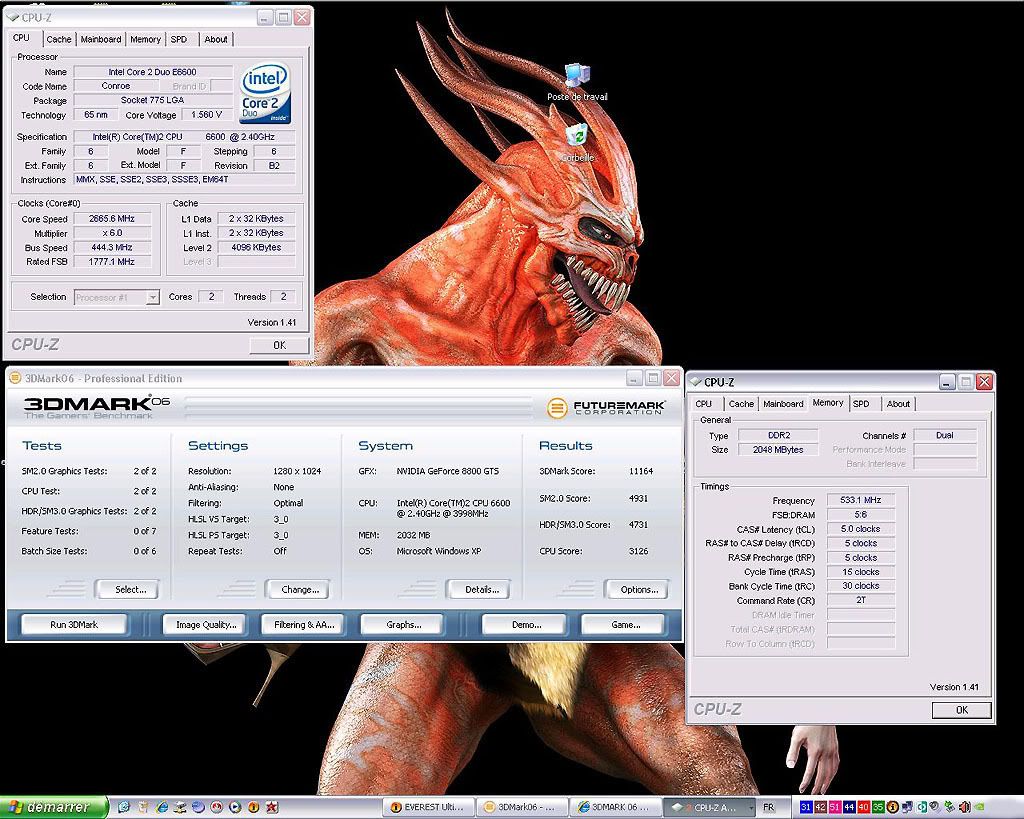
Task: Click the volume speaker tray icon
Action: coord(965,807)
